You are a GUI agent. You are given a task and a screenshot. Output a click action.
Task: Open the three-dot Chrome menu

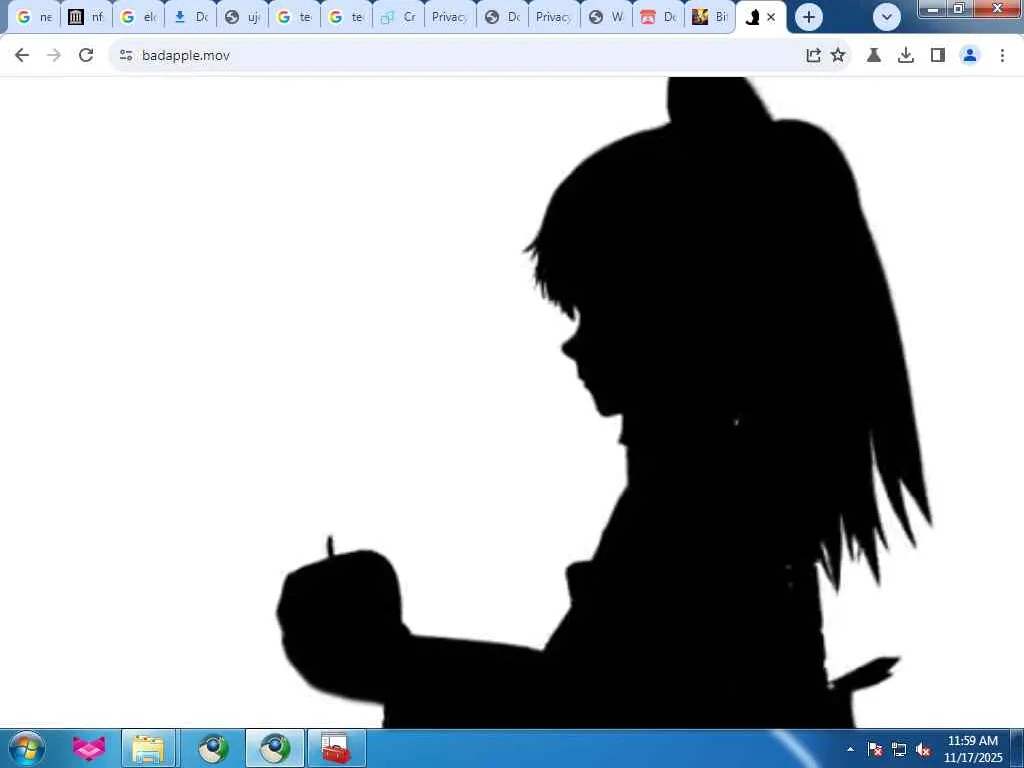pyautogui.click(x=1002, y=56)
